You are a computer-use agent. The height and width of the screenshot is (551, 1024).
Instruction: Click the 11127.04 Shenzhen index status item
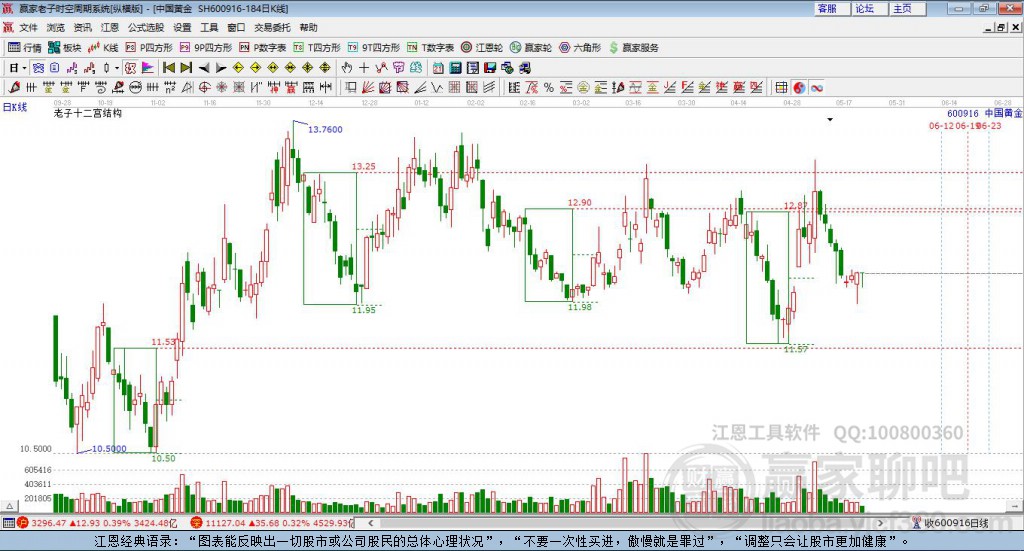click(x=225, y=523)
